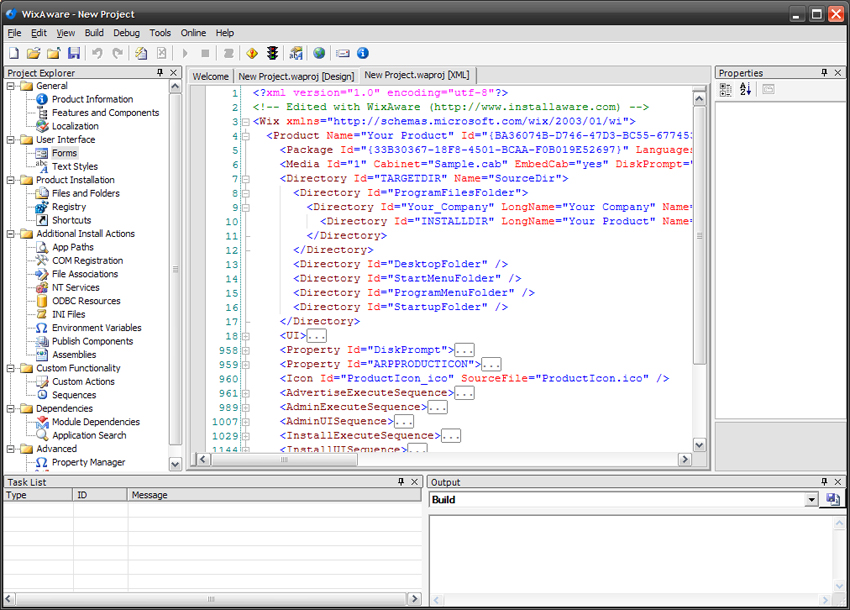
Task: Open the File menu
Action: point(14,33)
